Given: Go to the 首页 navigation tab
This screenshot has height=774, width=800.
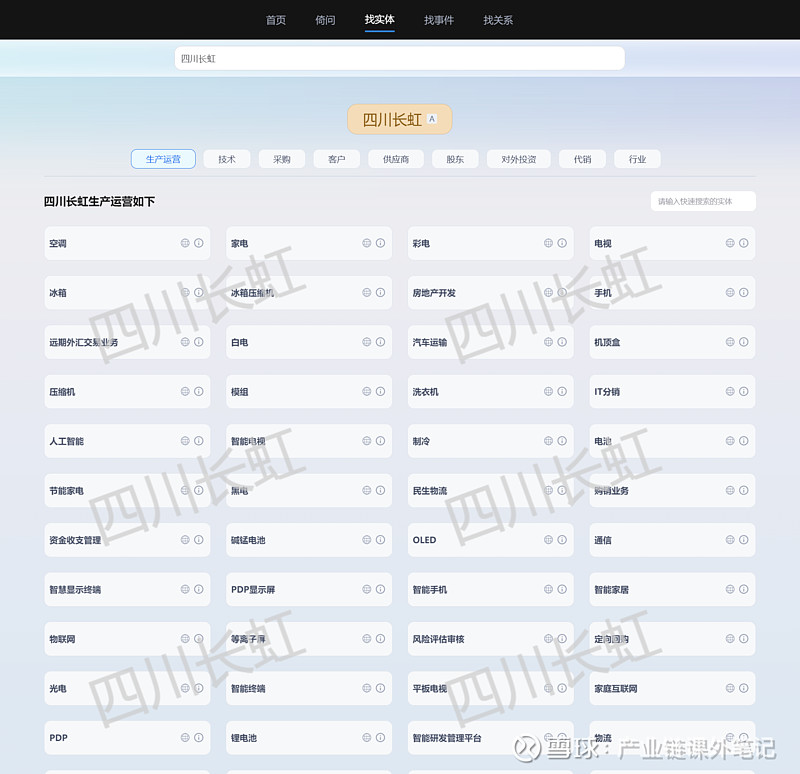Looking at the screenshot, I should coord(276,20).
